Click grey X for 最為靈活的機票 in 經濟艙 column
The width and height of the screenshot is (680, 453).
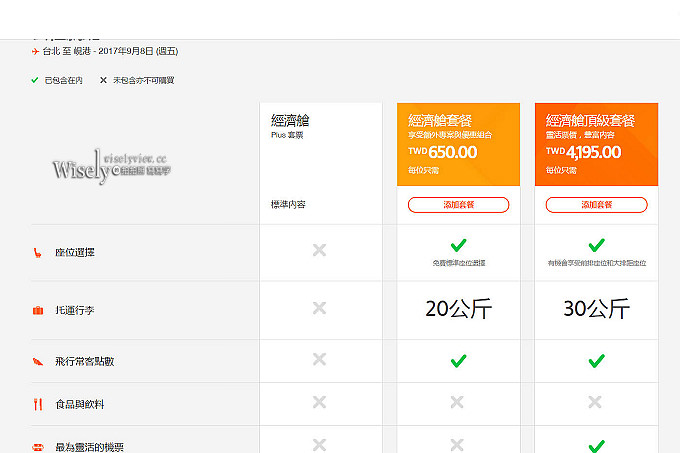pyautogui.click(x=319, y=445)
